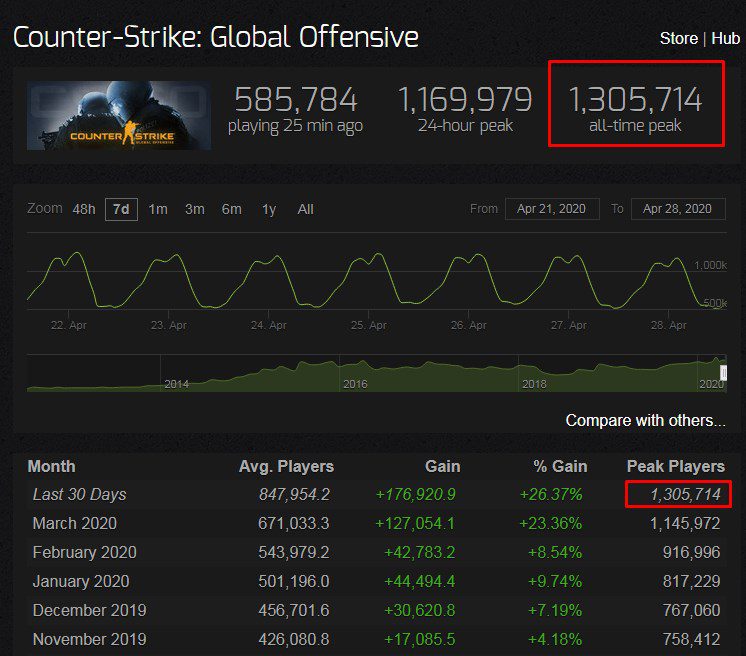Viewport: 746px width, 656px height.
Task: Set chart zoom to 1y
Action: click(x=269, y=209)
